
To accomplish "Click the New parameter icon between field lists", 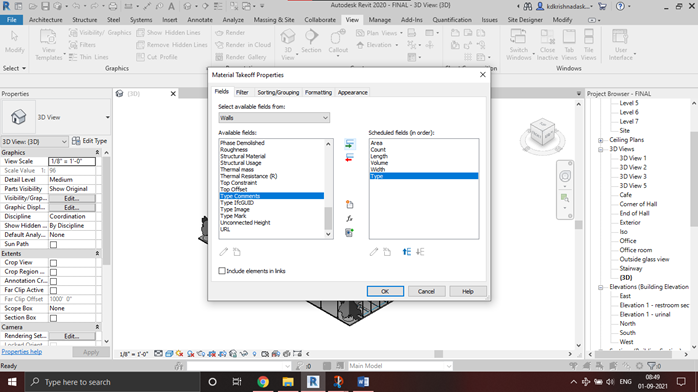I will pos(349,205).
